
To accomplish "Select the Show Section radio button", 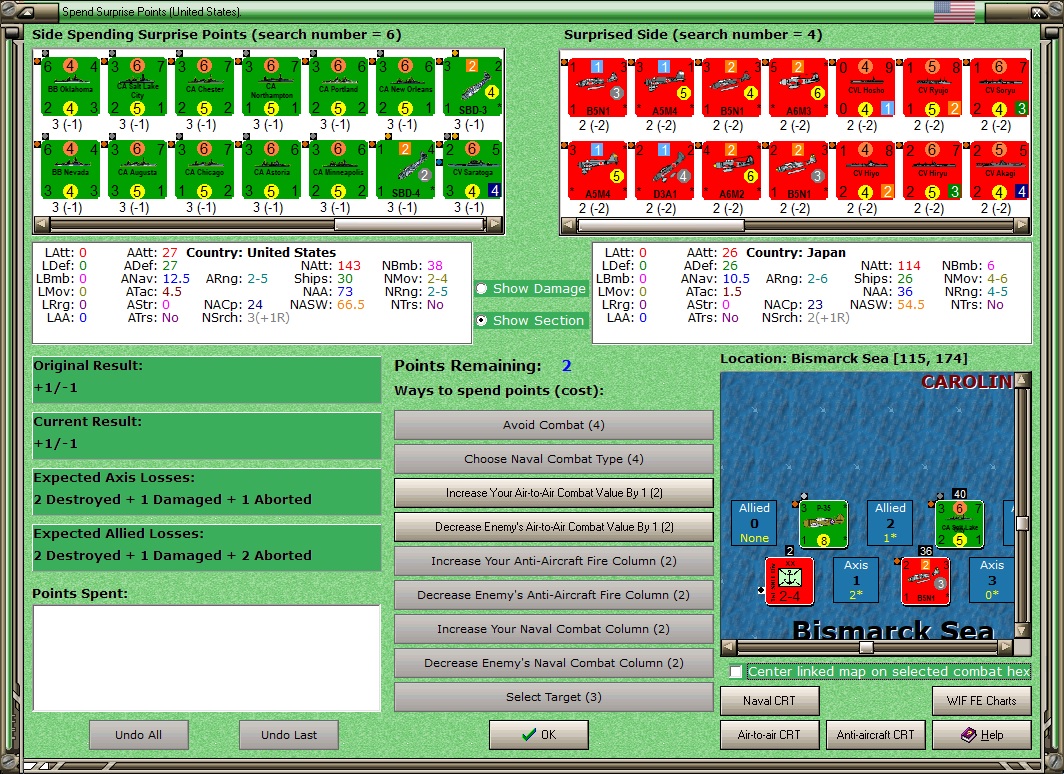I will 482,320.
